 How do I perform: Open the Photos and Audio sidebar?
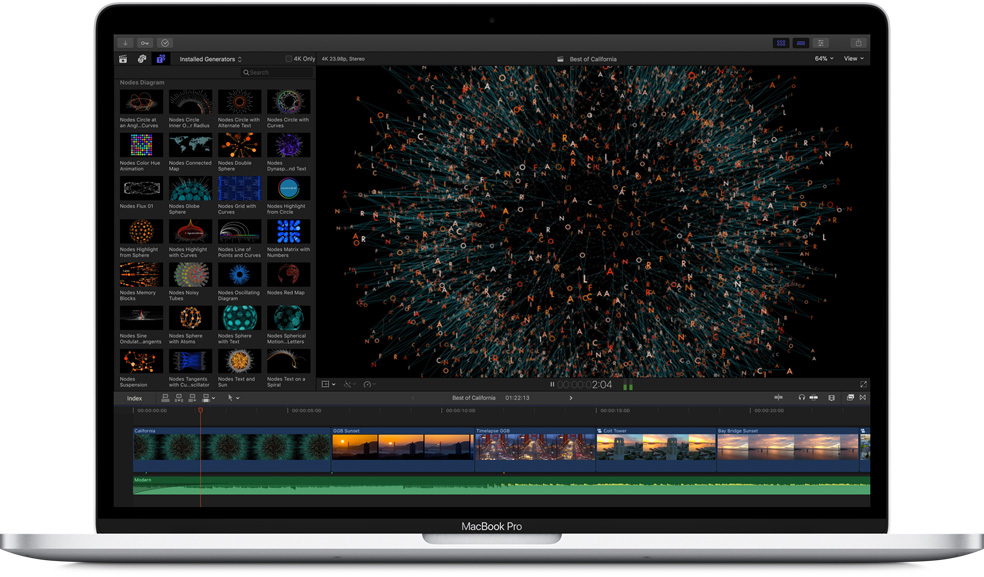(x=142, y=59)
